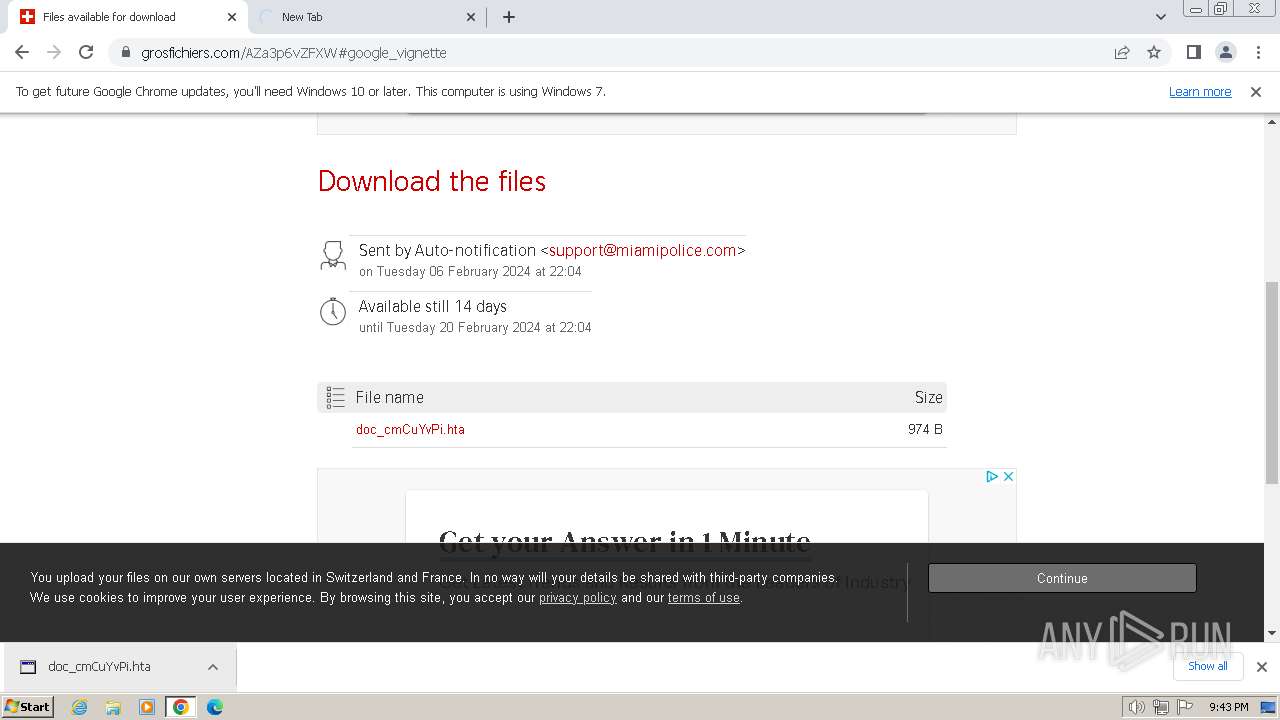The image size is (1280, 720).
Task: Toggle the Chrome side panel
Action: tap(1194, 52)
